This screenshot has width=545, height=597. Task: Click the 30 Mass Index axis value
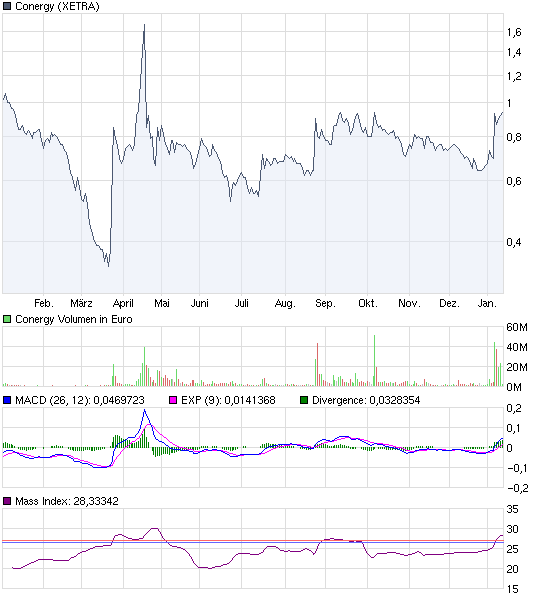(x=513, y=529)
